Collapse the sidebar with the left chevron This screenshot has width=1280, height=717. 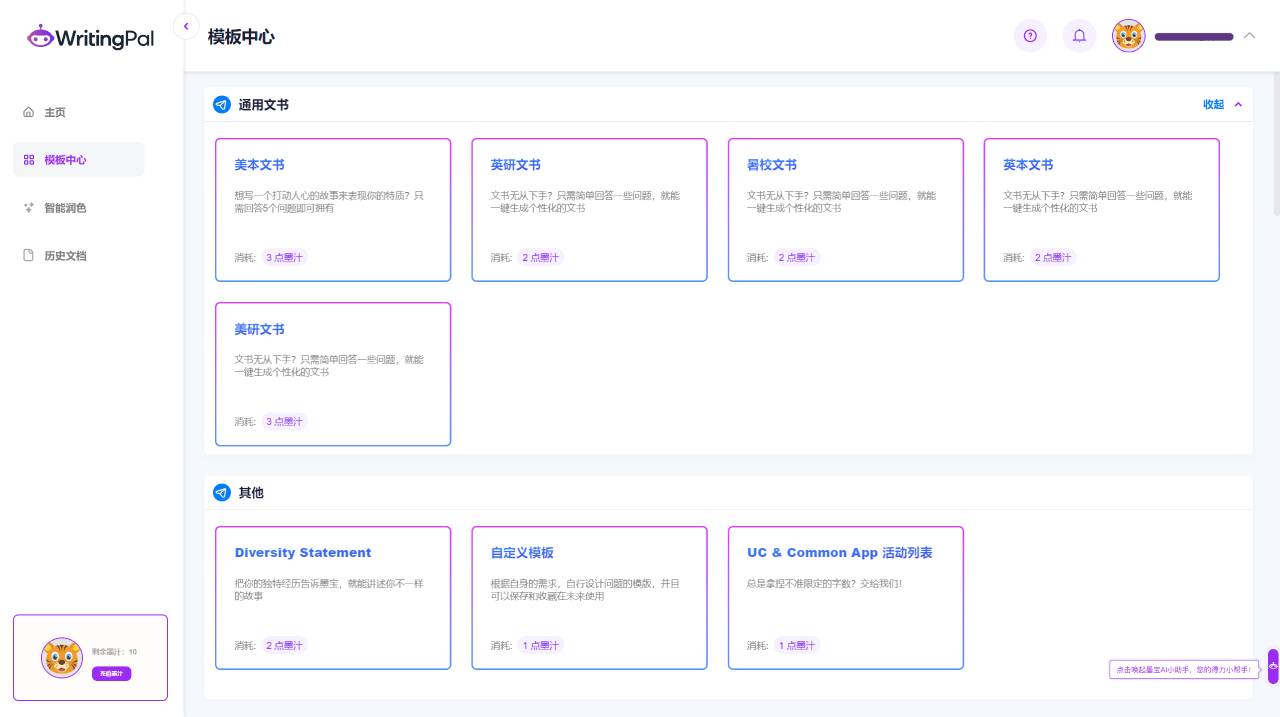pos(186,27)
